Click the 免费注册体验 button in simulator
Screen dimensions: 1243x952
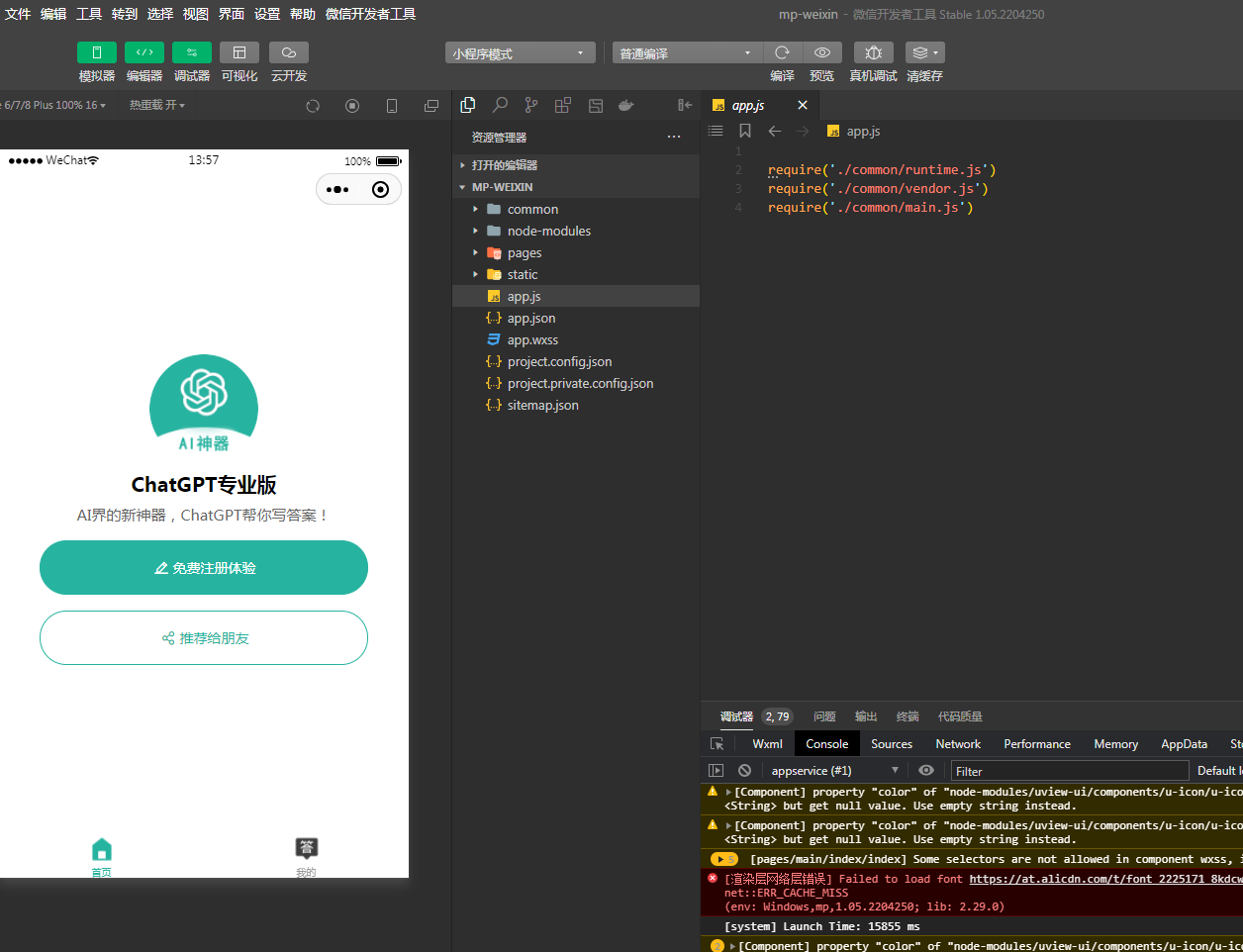click(204, 567)
